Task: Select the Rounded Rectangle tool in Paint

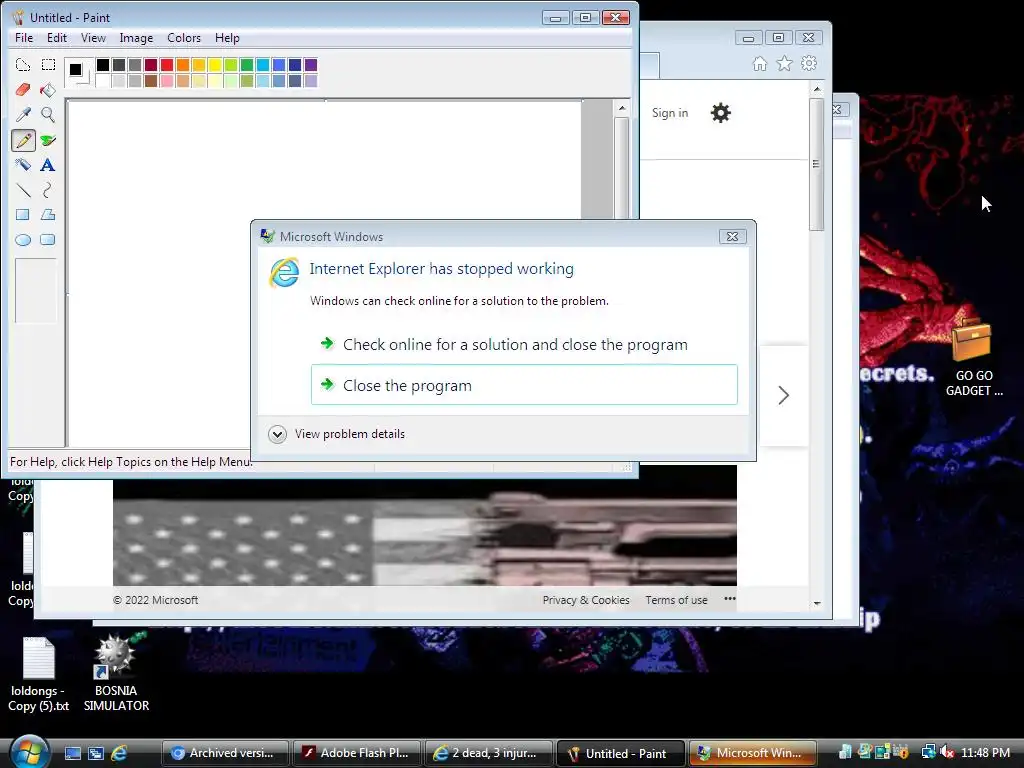Action: pos(48,240)
